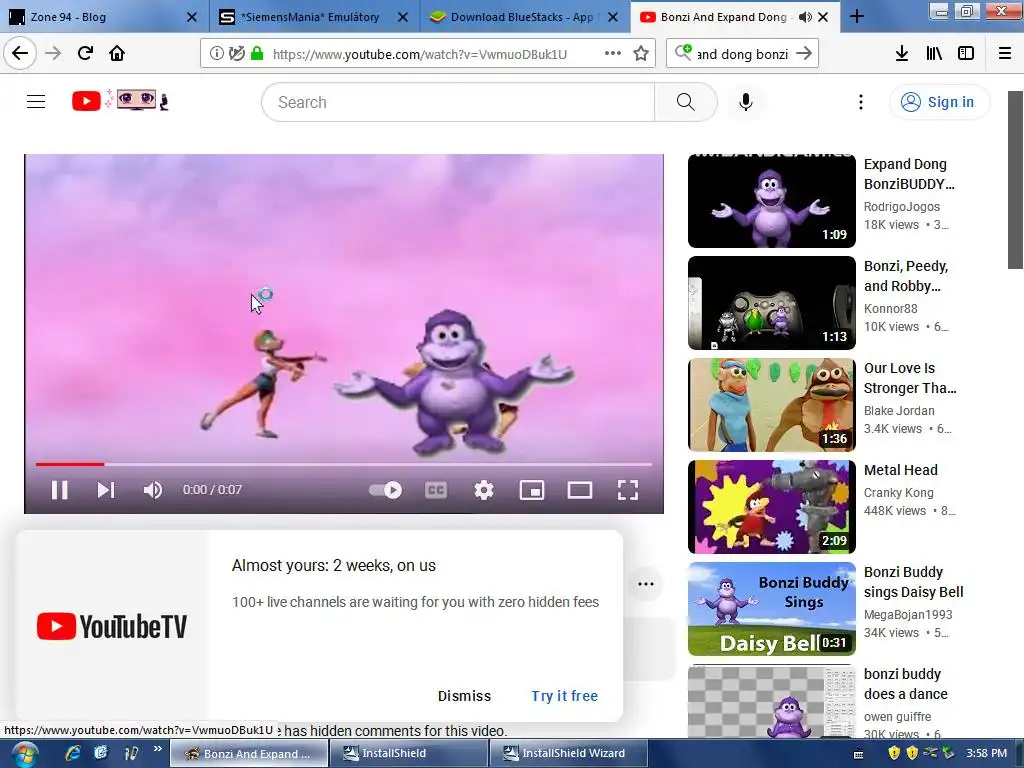Open Windows Start menu

click(24, 754)
